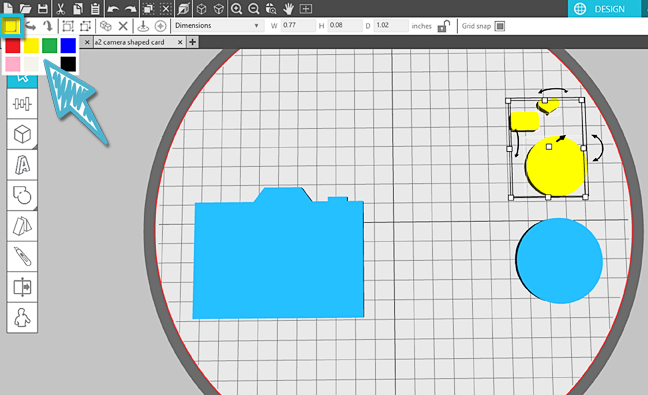This screenshot has width=648, height=395.
Task: Select the 3D box shape tool
Action: (22, 134)
